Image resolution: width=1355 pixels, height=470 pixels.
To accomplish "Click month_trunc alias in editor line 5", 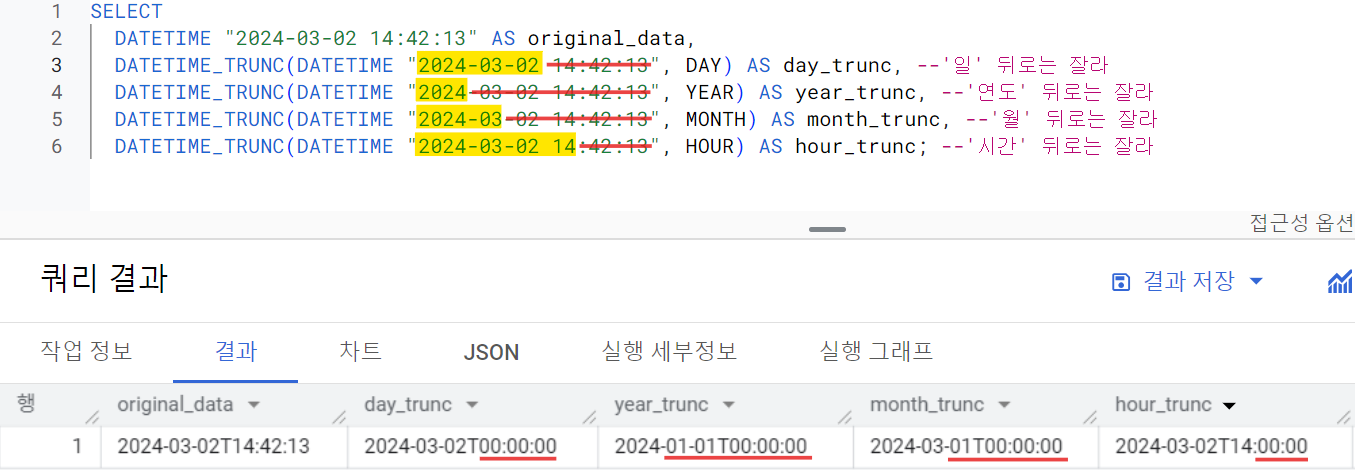I will click(873, 120).
